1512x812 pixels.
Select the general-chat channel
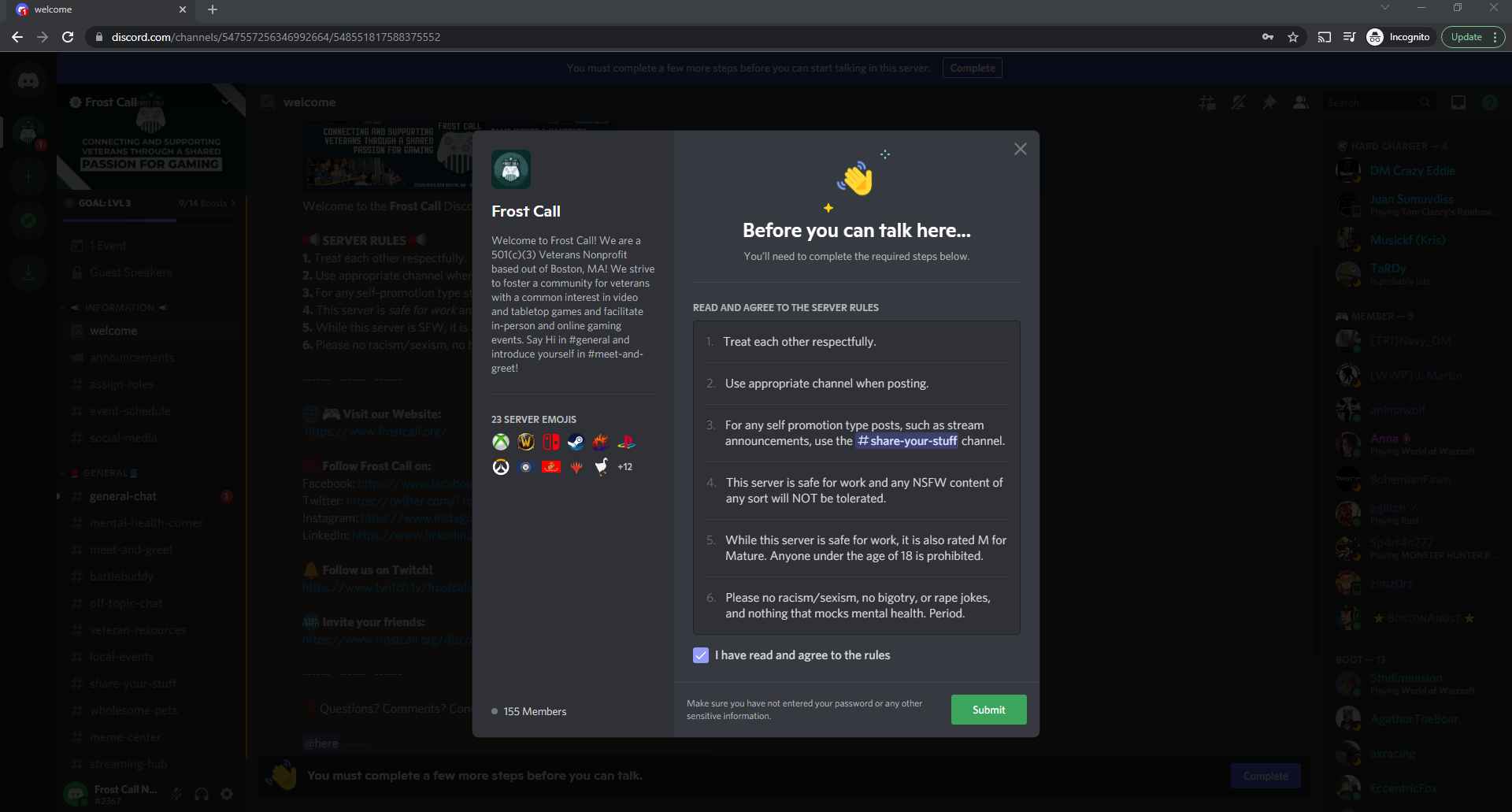pos(124,496)
